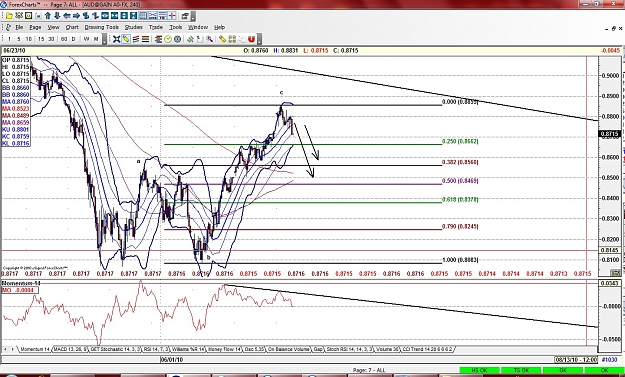Switch to the Williams %R 14 tab
Viewport: 625px width, 377px height.
pos(188,349)
